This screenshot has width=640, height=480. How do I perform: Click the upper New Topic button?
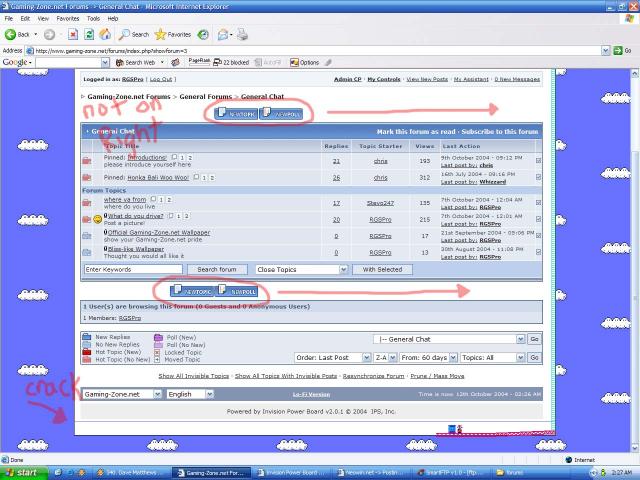[236, 114]
